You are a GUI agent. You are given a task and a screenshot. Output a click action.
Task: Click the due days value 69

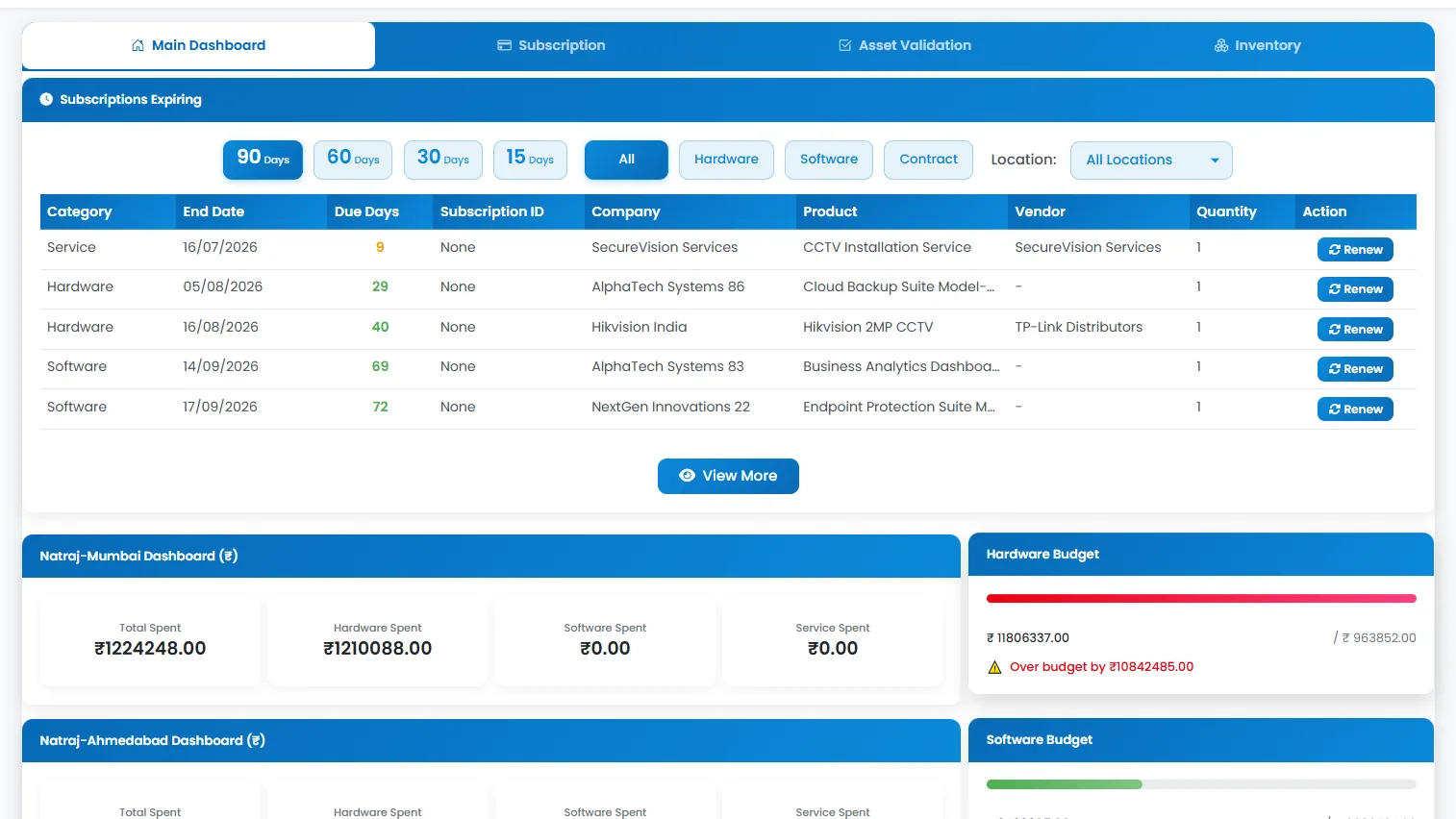coord(380,366)
